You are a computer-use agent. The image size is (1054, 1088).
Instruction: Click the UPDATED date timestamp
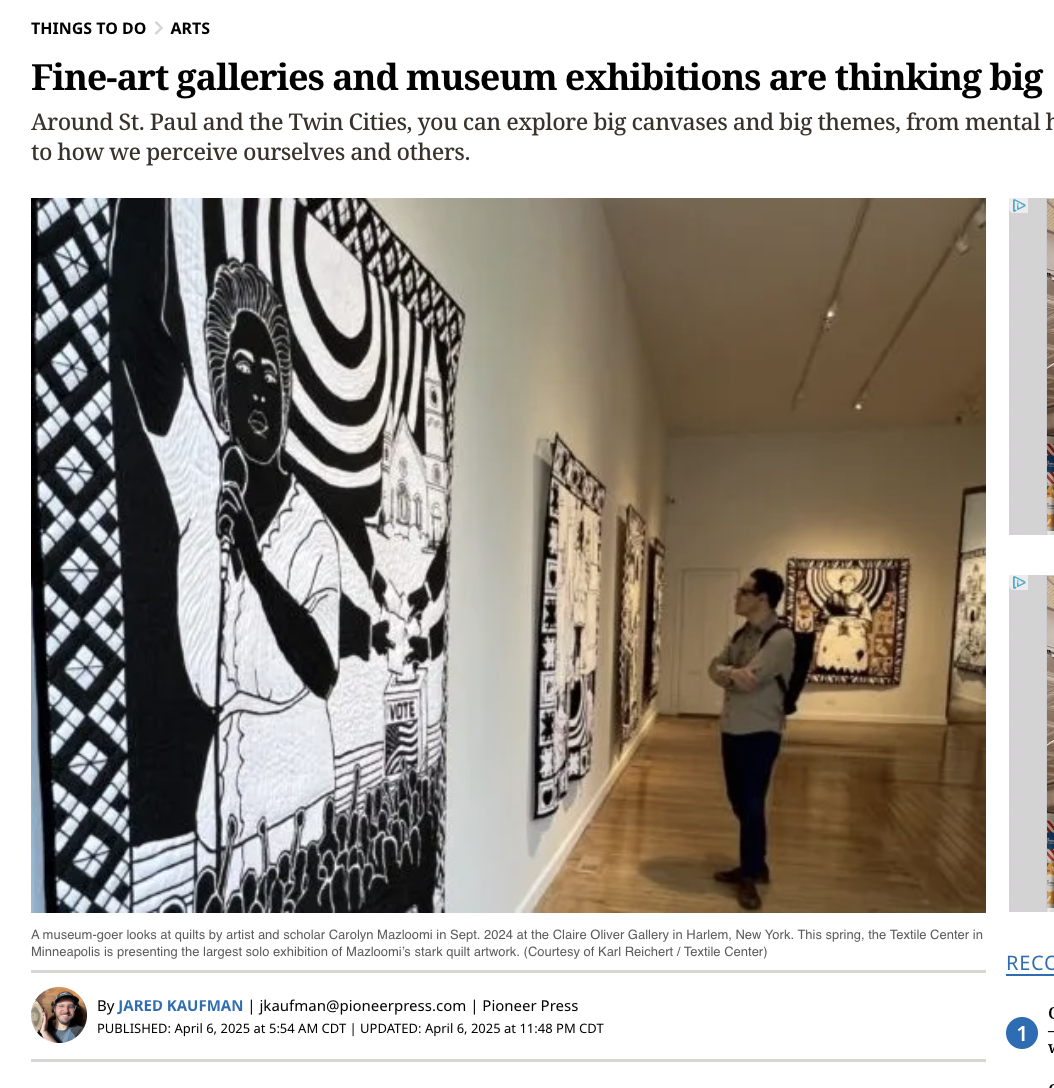click(x=481, y=1028)
